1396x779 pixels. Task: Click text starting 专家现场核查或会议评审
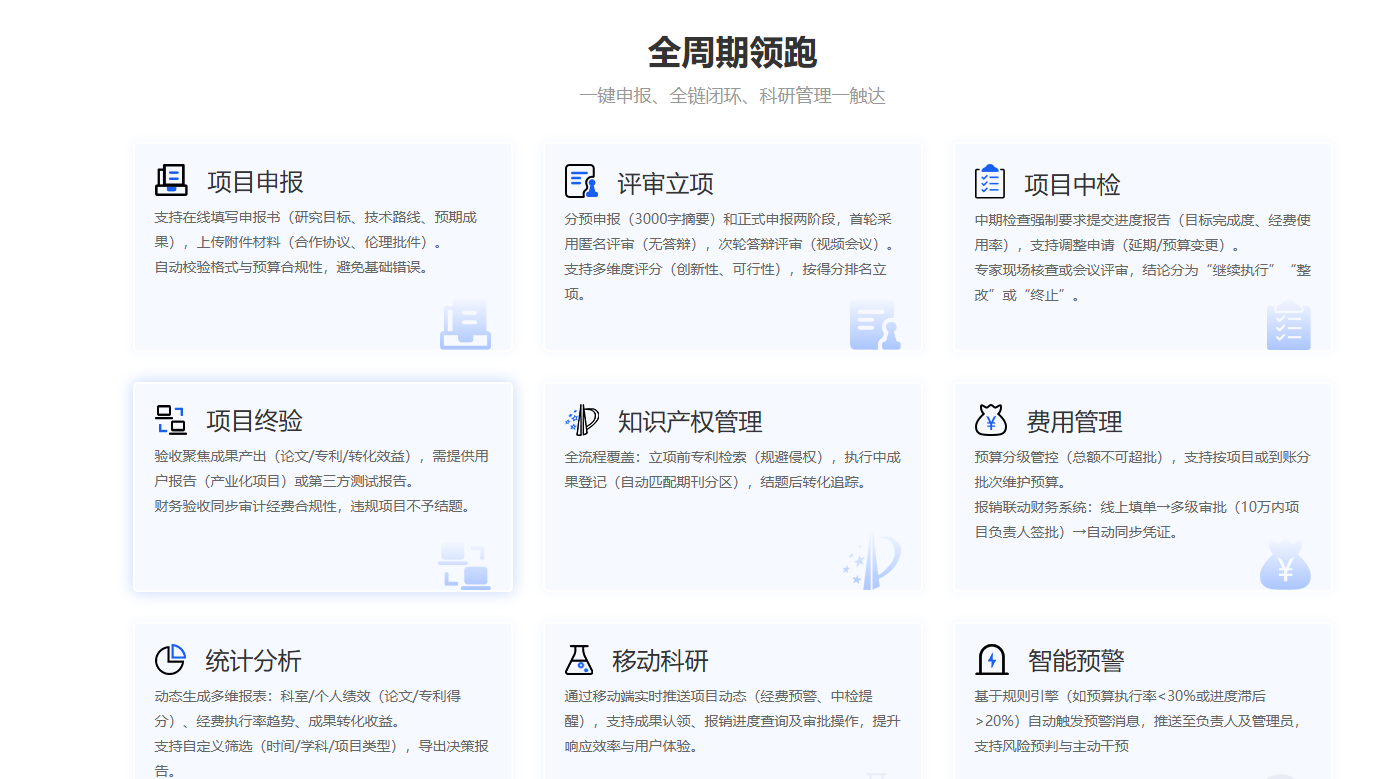[x=1142, y=283]
